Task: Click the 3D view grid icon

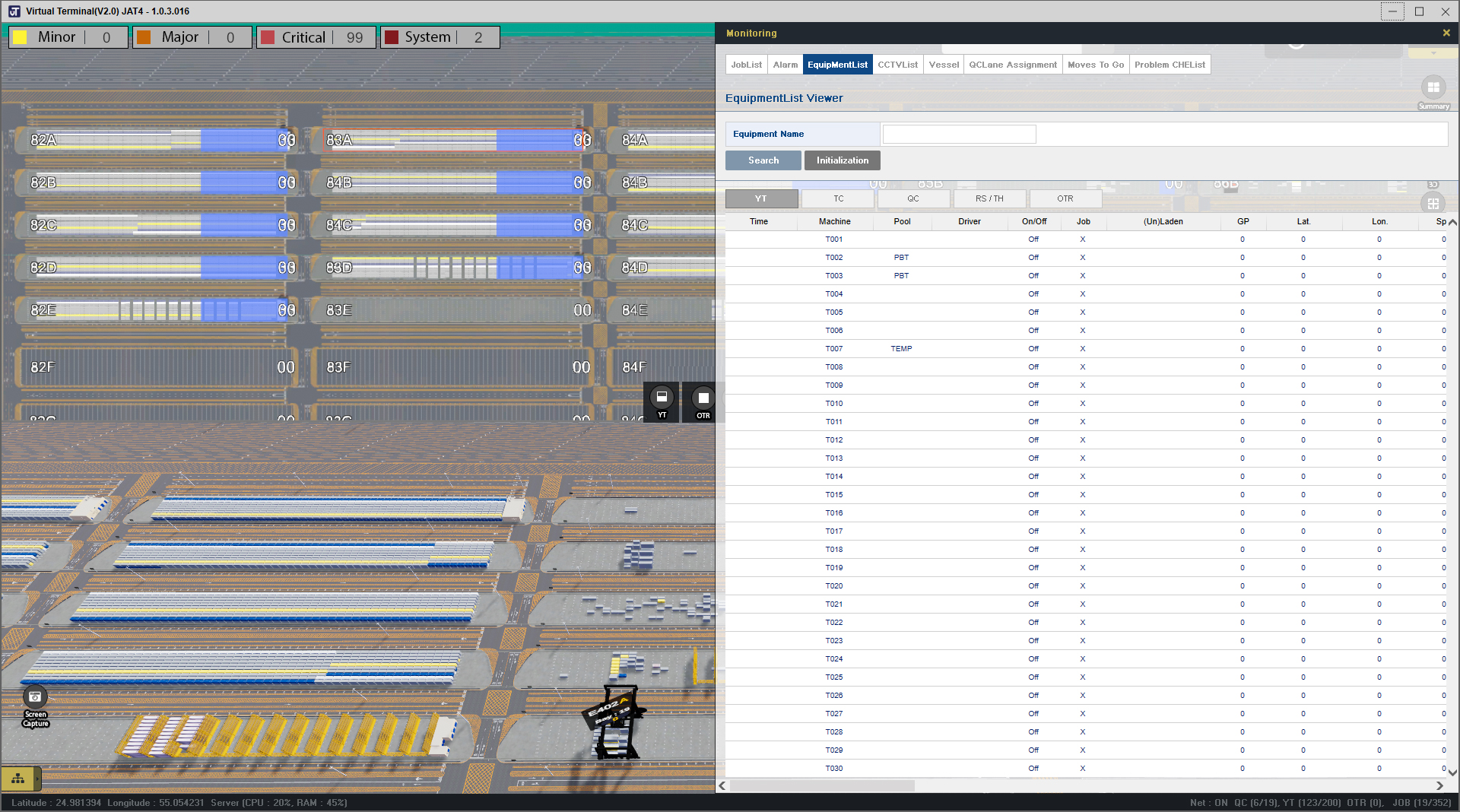Action: pyautogui.click(x=1433, y=204)
